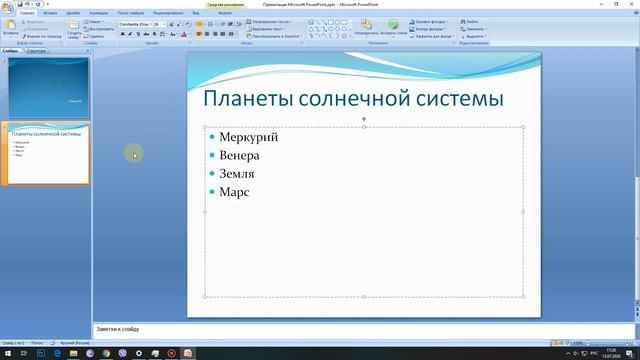Align paragraph text right
This screenshot has height=360, width=640.
[215, 34]
